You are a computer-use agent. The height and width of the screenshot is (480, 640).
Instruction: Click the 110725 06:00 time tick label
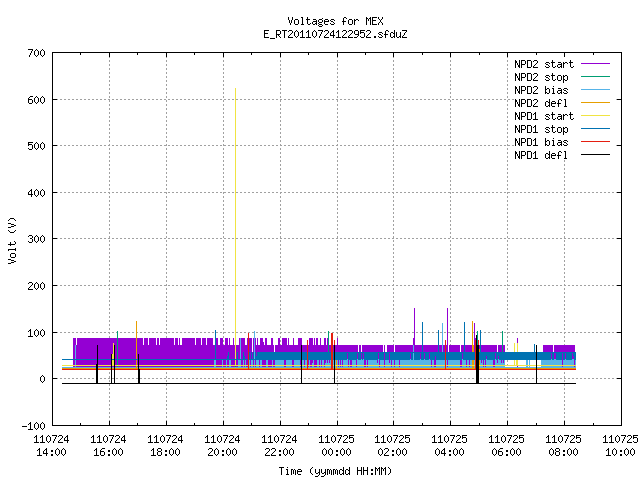click(507, 446)
